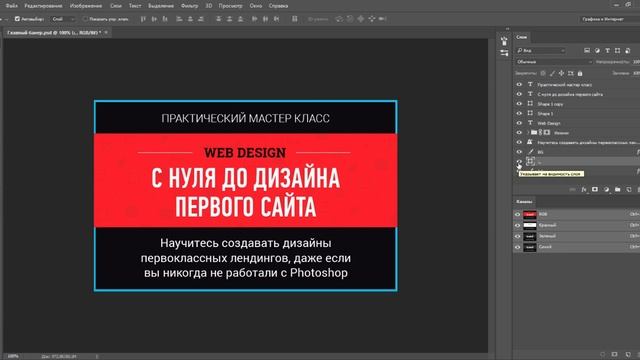
Task: Filter layers by adjustment layers icon
Action: tap(597, 51)
